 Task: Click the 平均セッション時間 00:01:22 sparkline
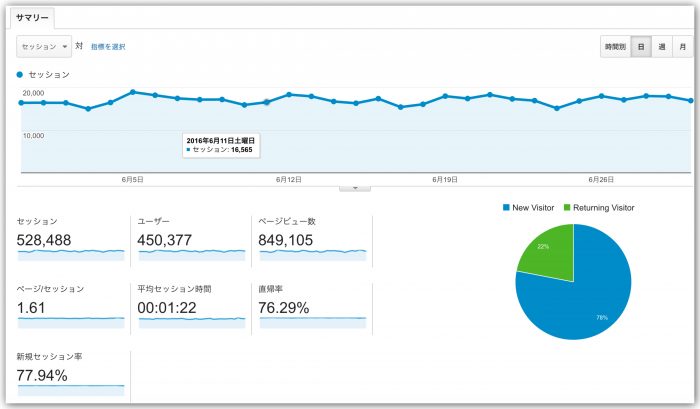point(190,321)
